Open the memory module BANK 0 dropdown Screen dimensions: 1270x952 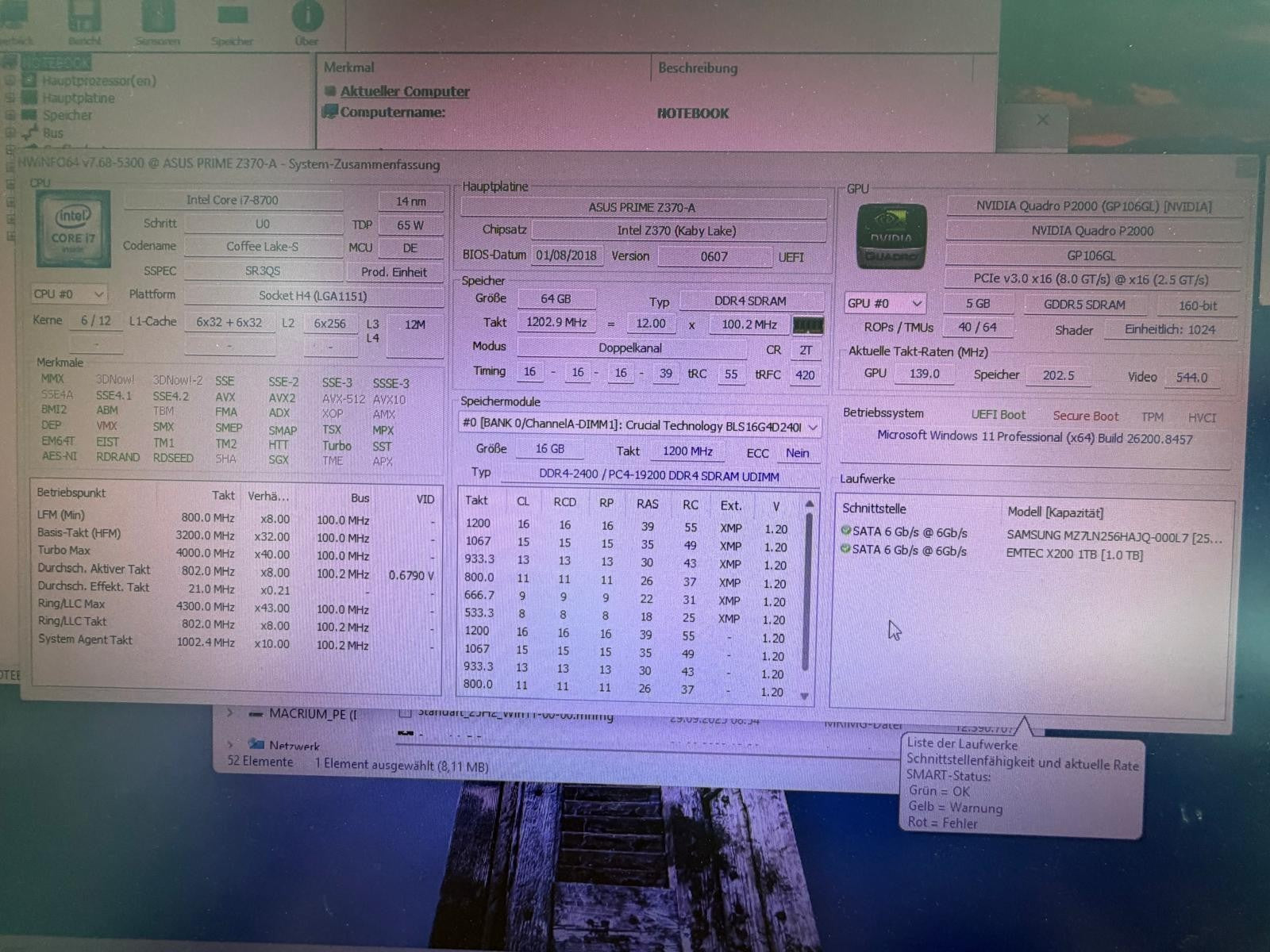(x=640, y=426)
